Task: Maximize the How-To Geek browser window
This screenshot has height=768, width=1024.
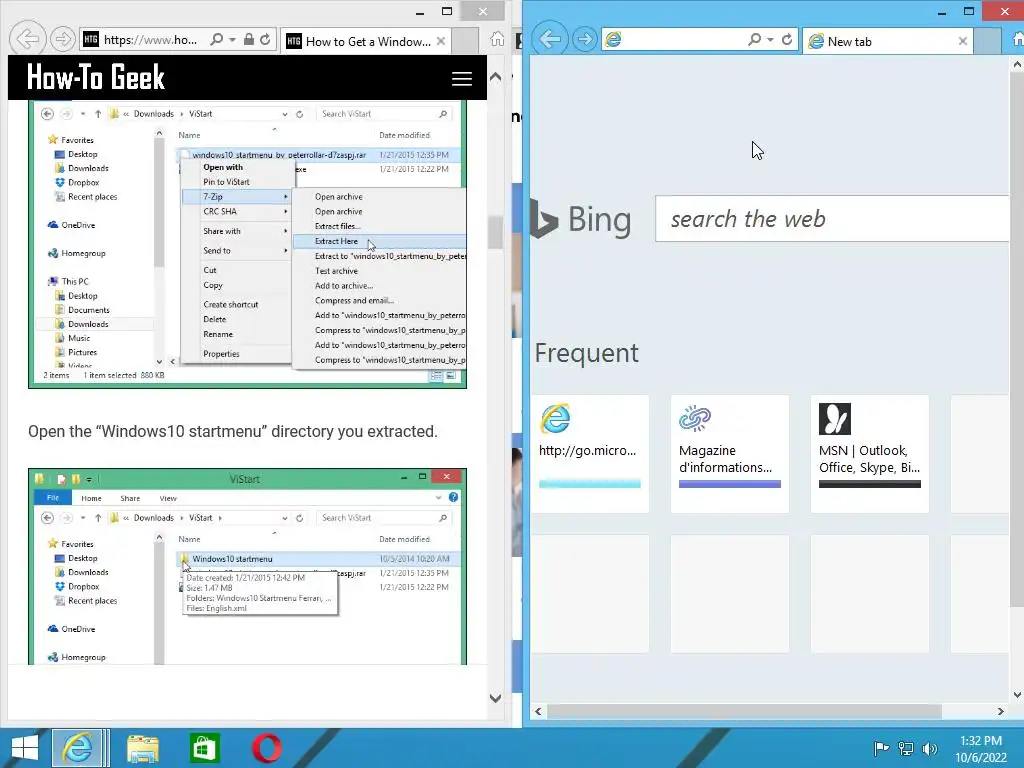Action: tap(447, 11)
